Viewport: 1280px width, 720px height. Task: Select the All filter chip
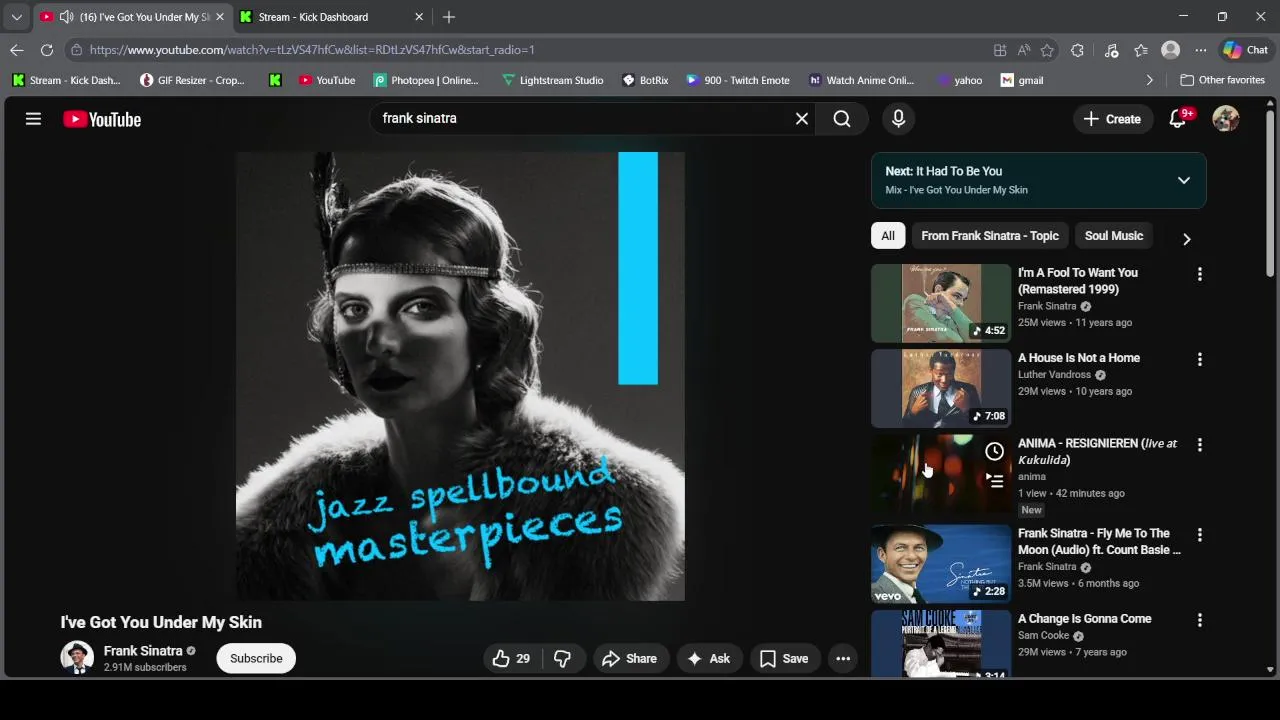(888, 236)
